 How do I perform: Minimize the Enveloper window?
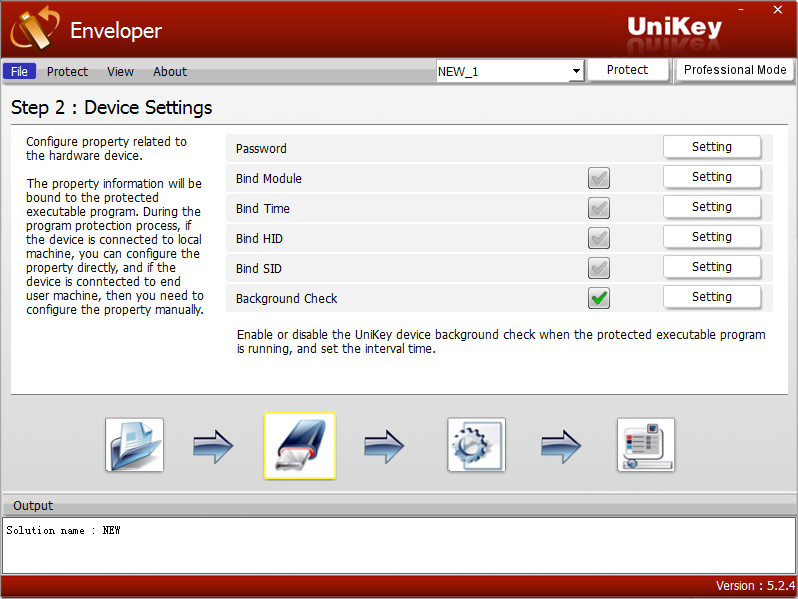click(741, 10)
